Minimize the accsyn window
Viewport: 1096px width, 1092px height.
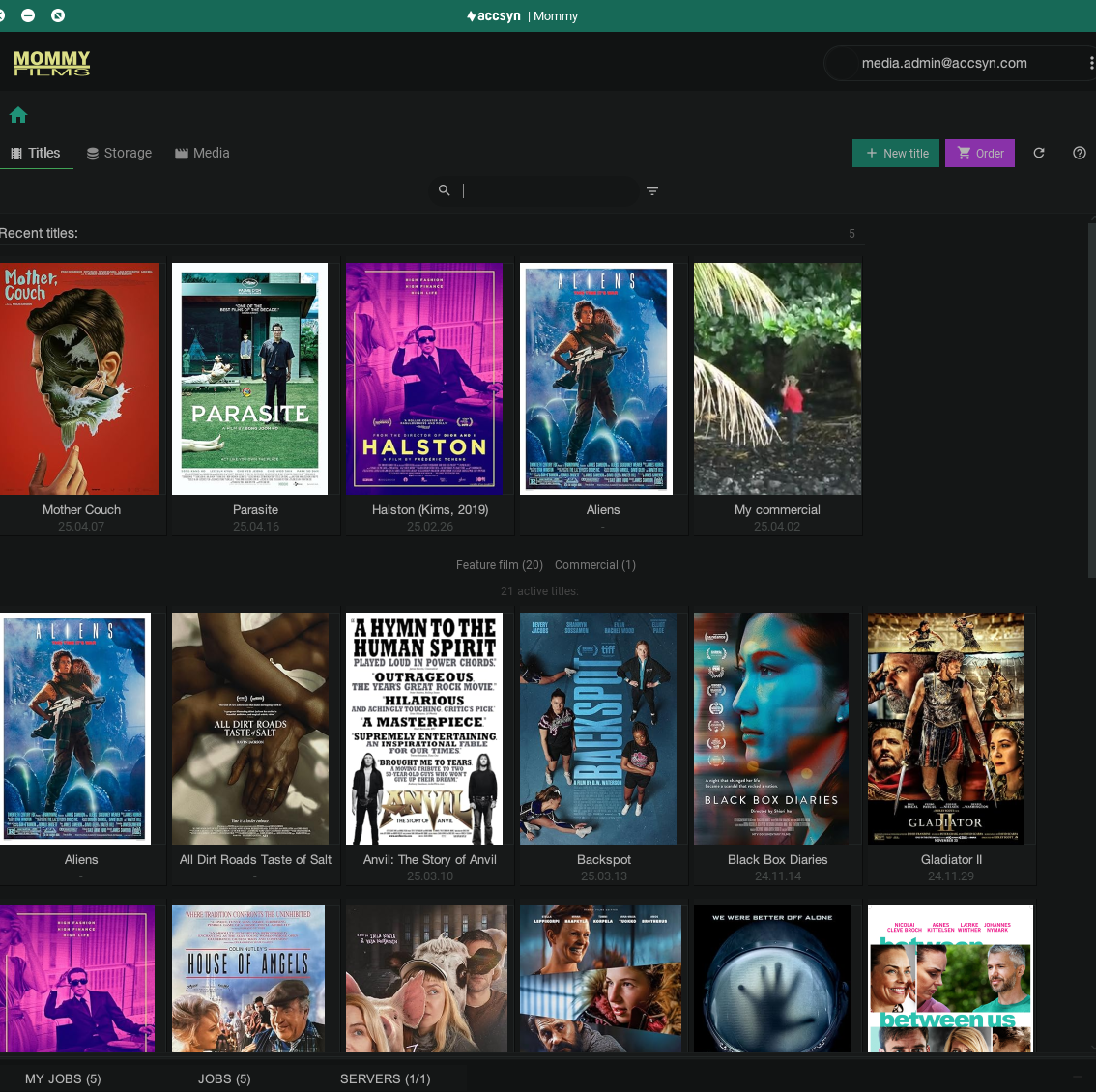tap(28, 15)
